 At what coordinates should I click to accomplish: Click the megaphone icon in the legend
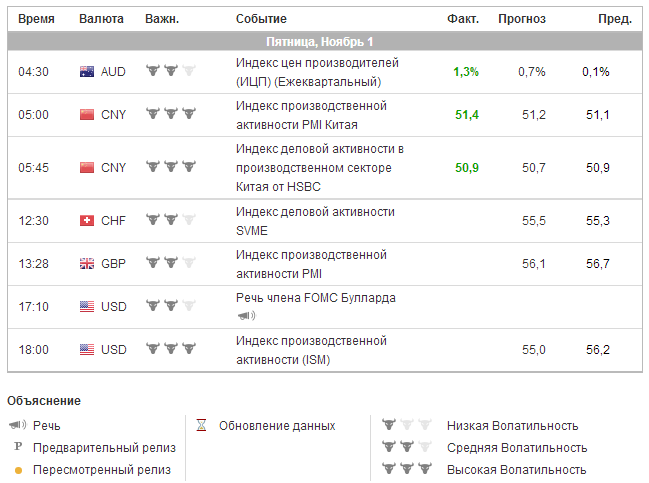click(17, 426)
